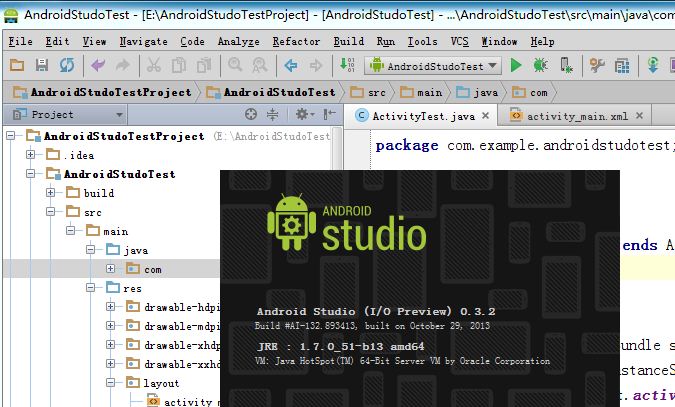
Task: Click AndroidStudoTestProject breadcrumb
Action: 102,92
